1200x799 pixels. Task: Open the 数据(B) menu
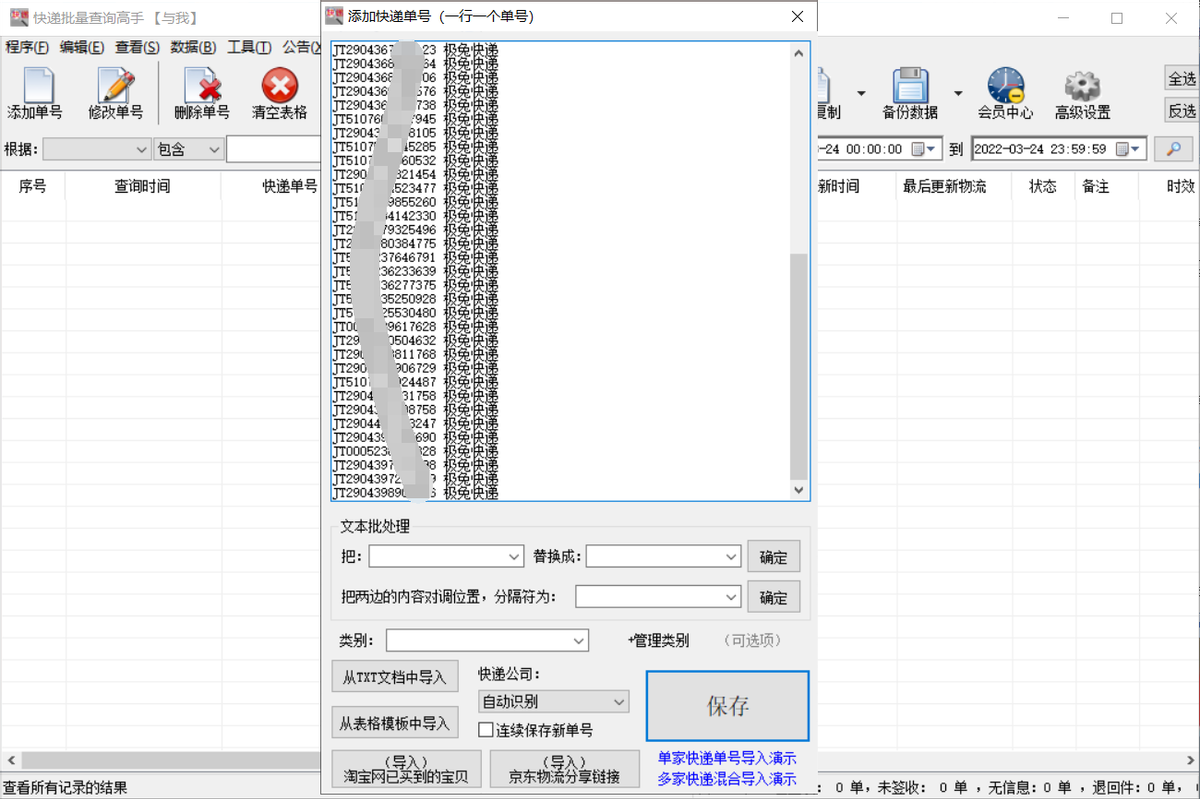(193, 47)
